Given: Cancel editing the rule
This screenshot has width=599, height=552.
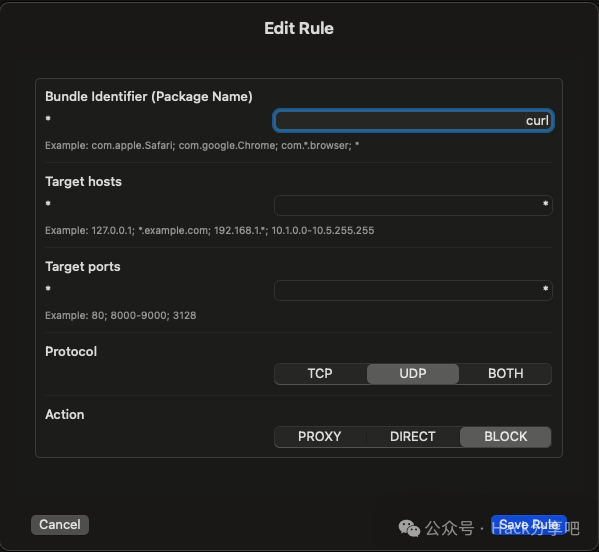Looking at the screenshot, I should [60, 524].
